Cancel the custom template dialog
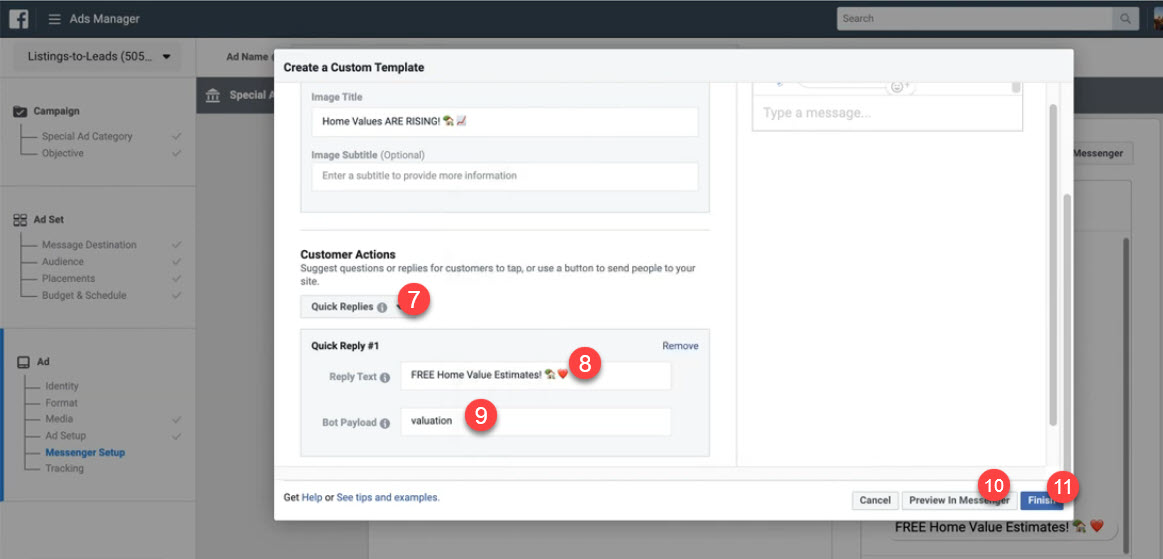 [x=875, y=500]
